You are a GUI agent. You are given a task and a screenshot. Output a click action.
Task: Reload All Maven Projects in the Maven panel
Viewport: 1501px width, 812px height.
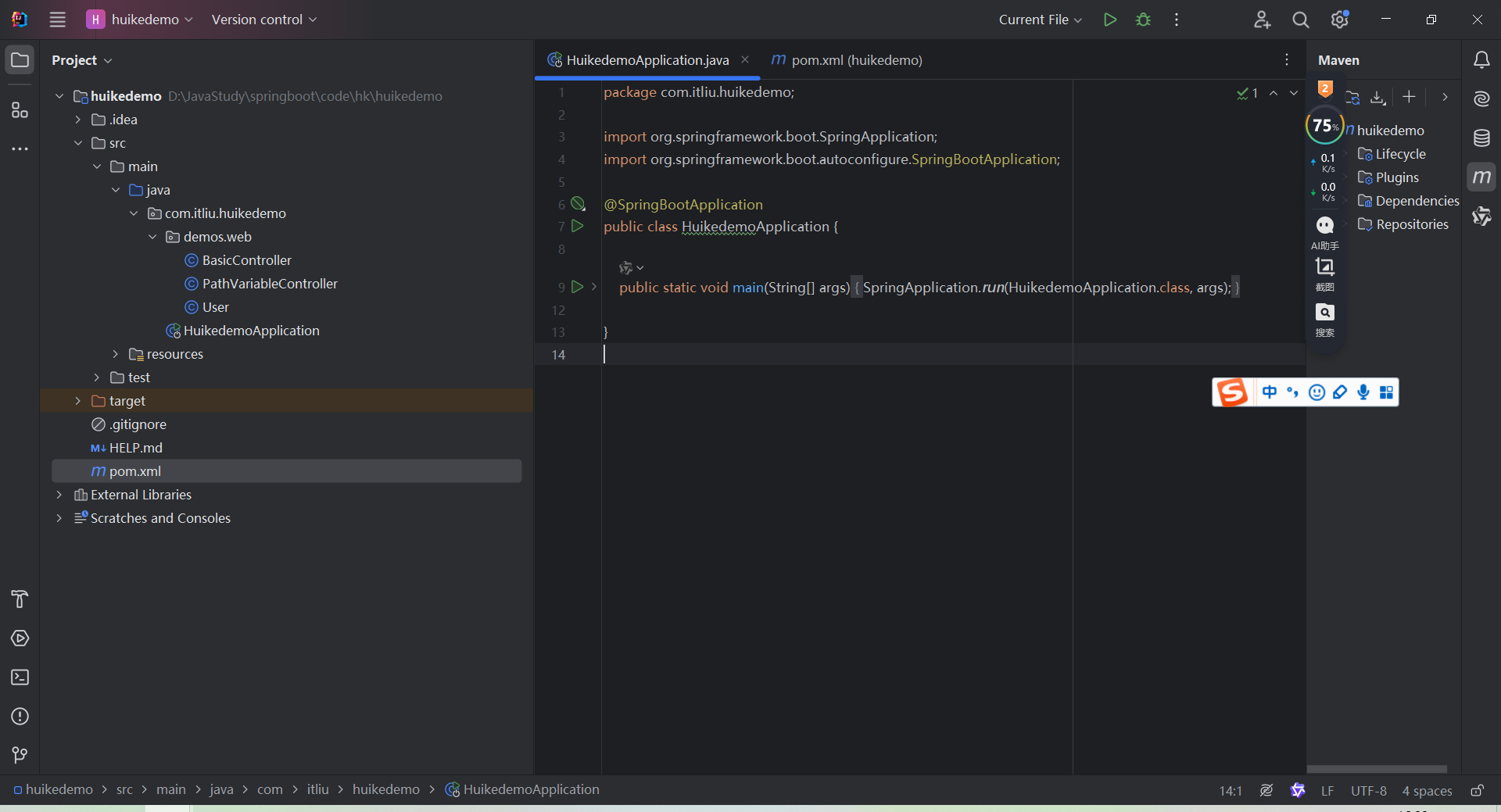[x=1352, y=97]
